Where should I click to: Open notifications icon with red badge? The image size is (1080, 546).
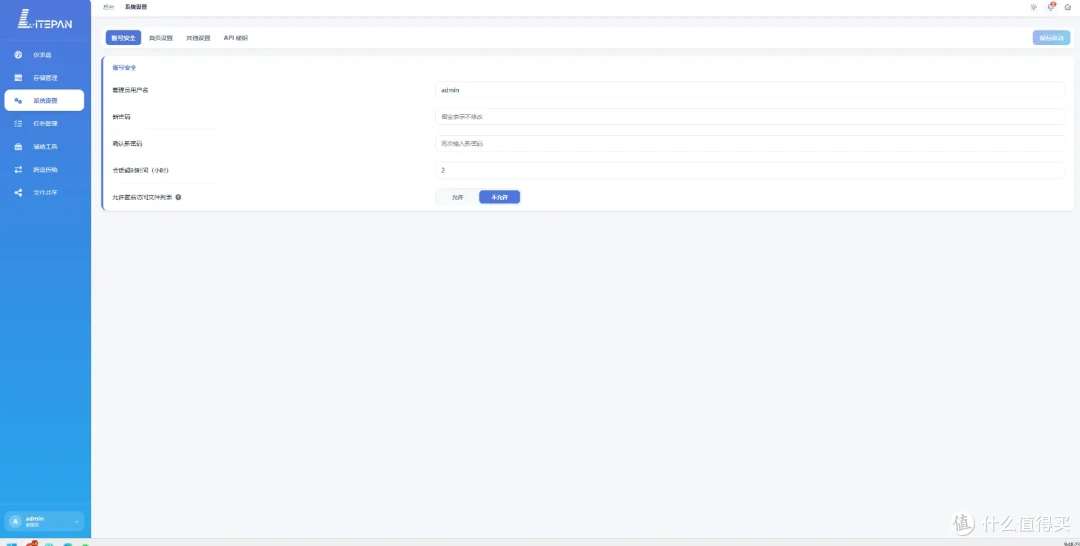click(1051, 7)
